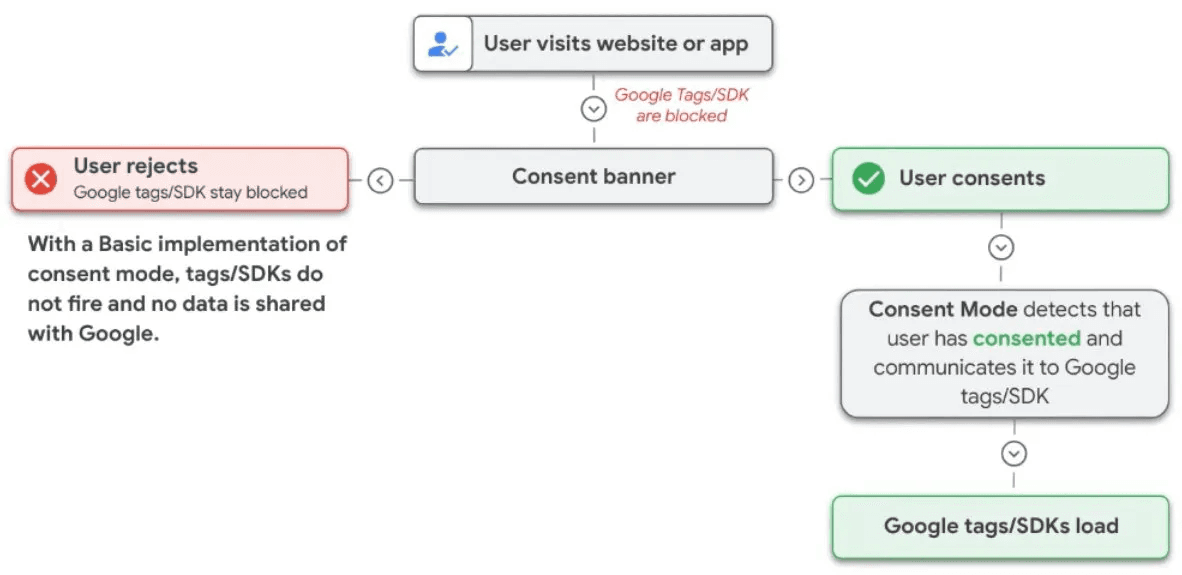Viewport: 1182px width, 575px height.
Task: Click the User consents box
Action: 1000,179
